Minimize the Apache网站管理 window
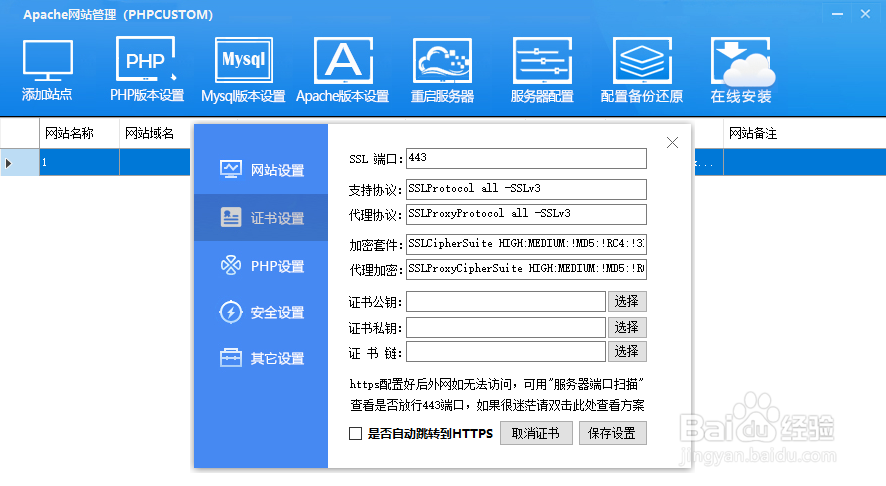The height and width of the screenshot is (486, 886). 837,14
